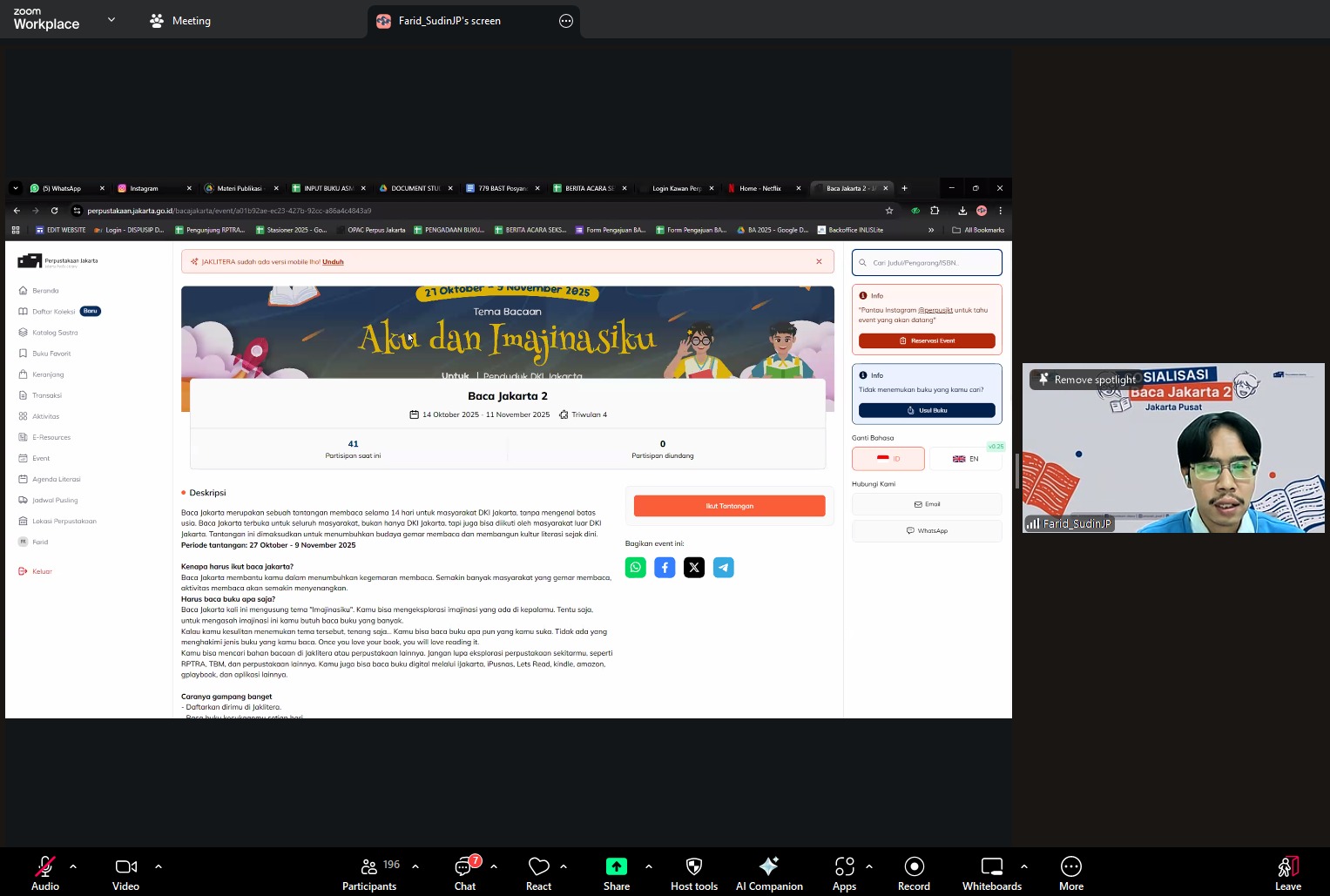
Task: Launch the AI Companion
Action: [768, 873]
